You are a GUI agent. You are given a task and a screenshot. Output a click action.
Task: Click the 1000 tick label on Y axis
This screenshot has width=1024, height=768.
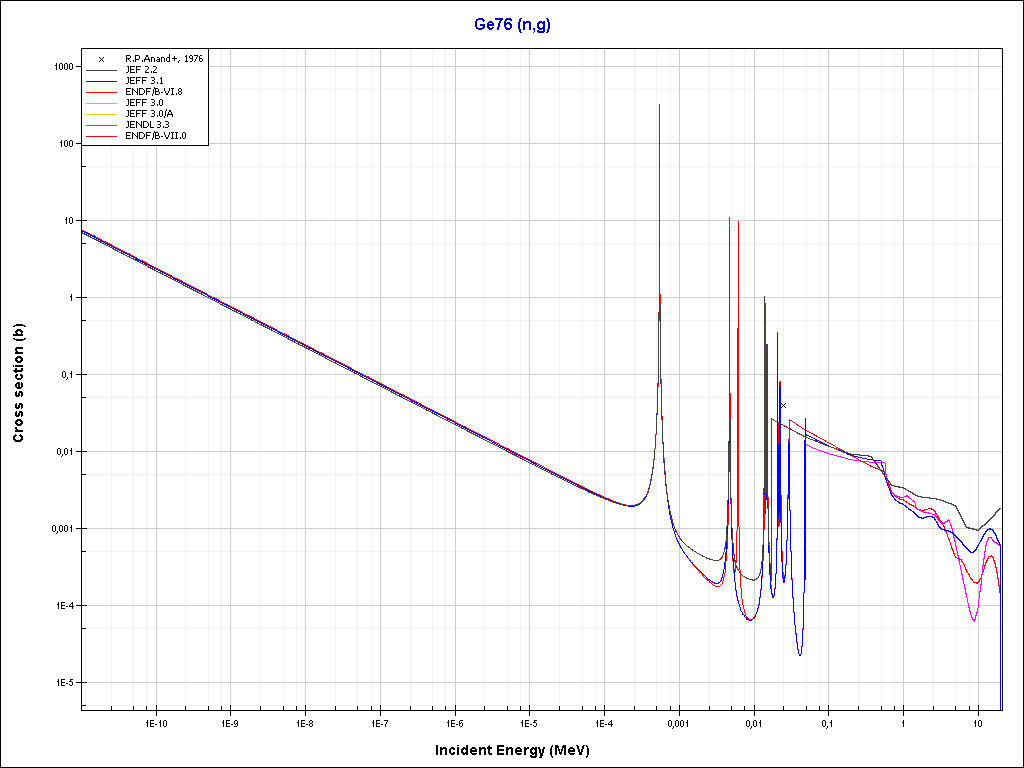63,66
